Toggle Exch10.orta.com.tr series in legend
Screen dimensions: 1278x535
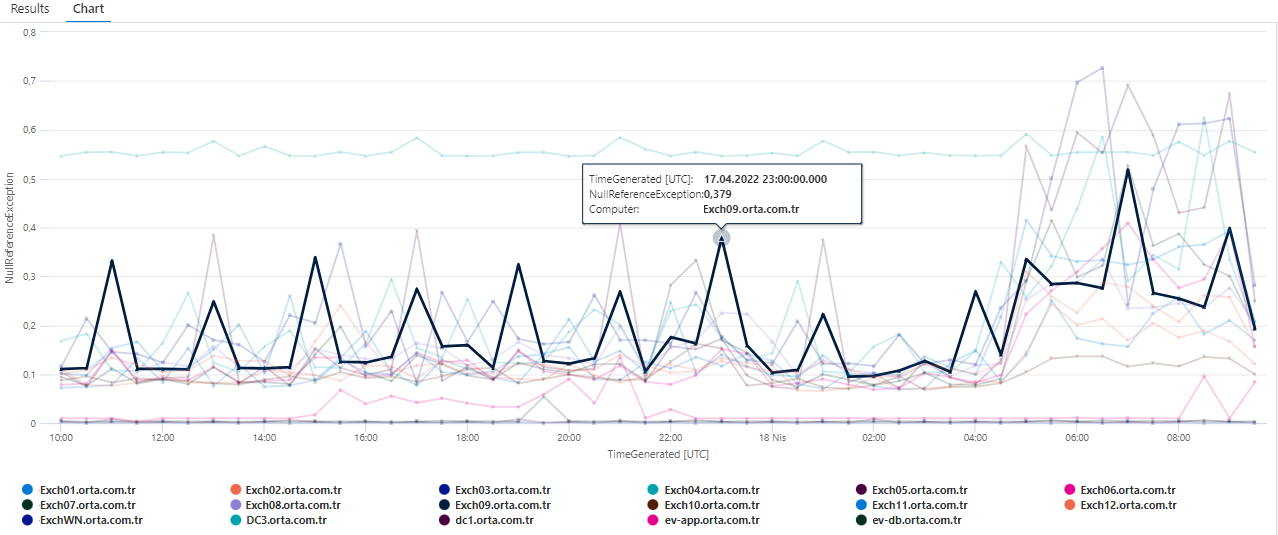pos(704,505)
